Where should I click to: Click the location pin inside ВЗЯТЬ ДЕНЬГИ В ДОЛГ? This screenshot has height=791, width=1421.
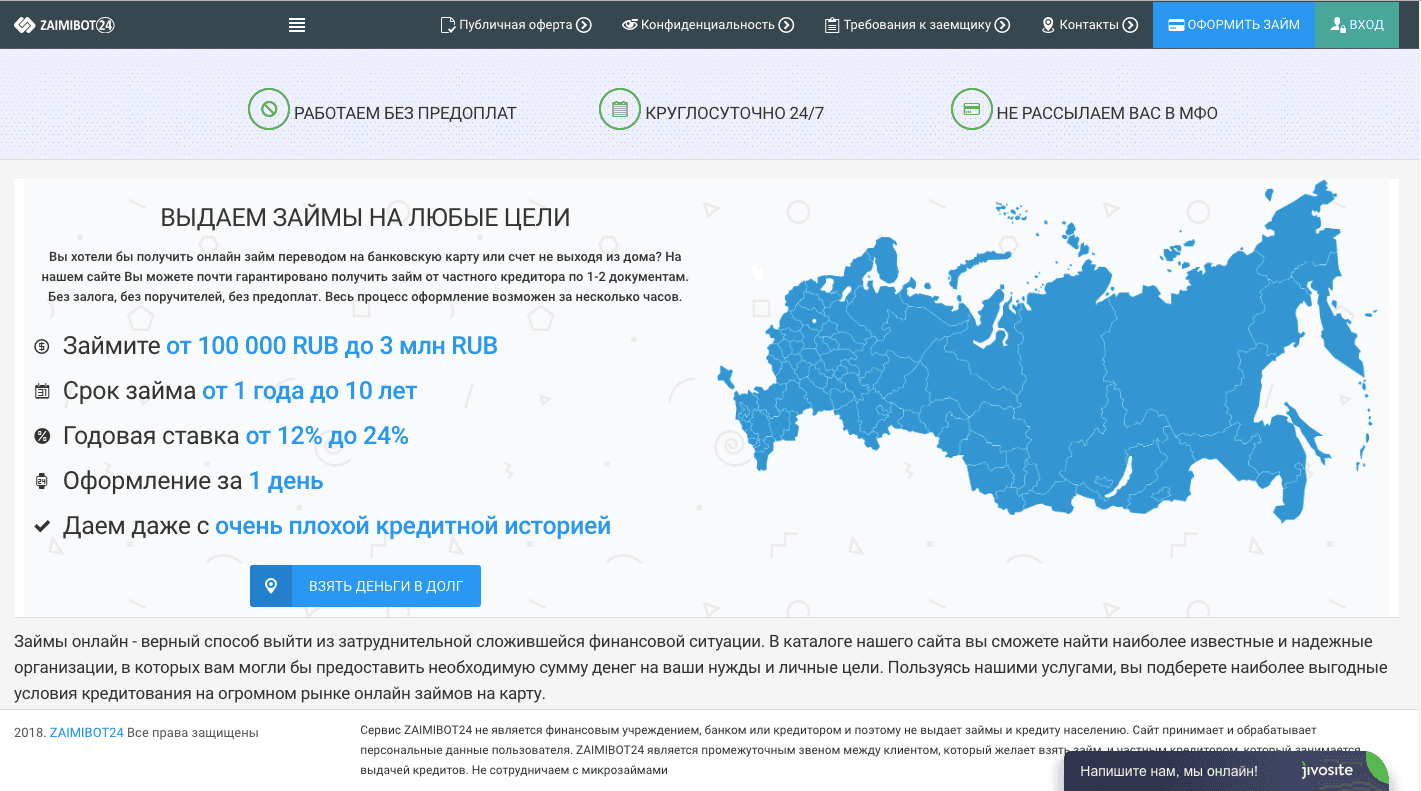pyautogui.click(x=271, y=585)
